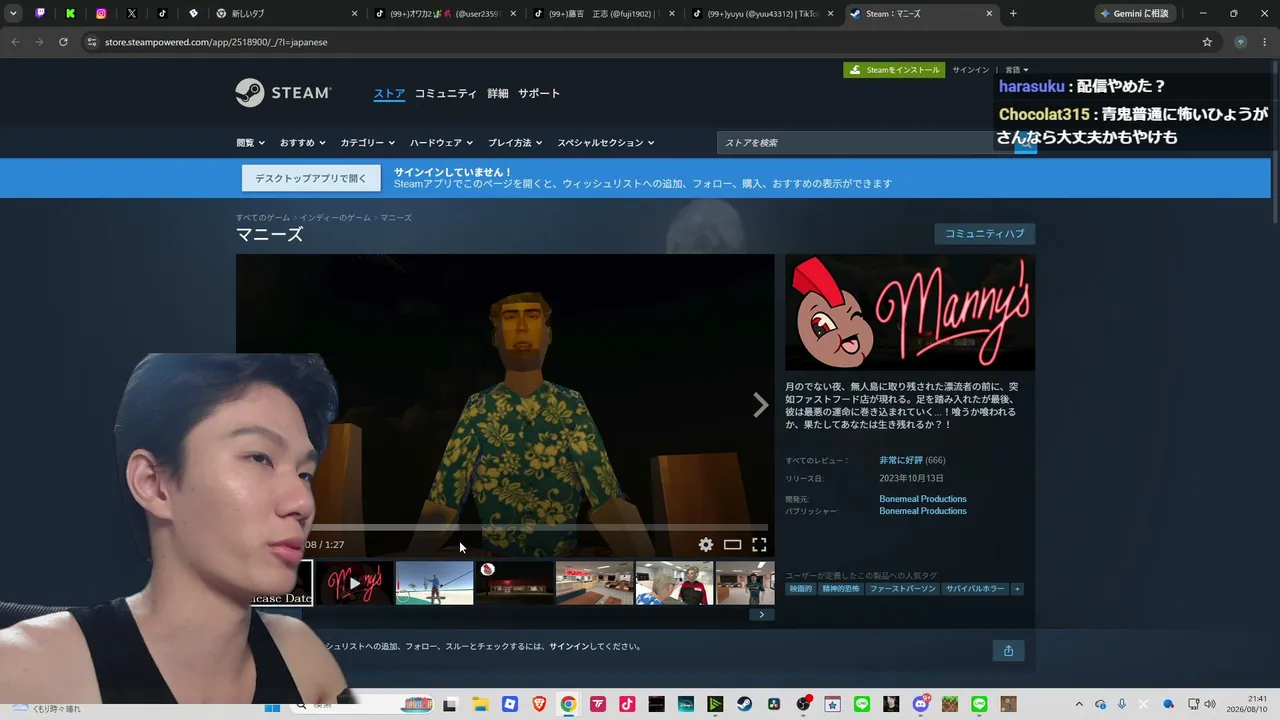1280x720 pixels.
Task: Open the コミュニティハブ button
Action: 985,234
